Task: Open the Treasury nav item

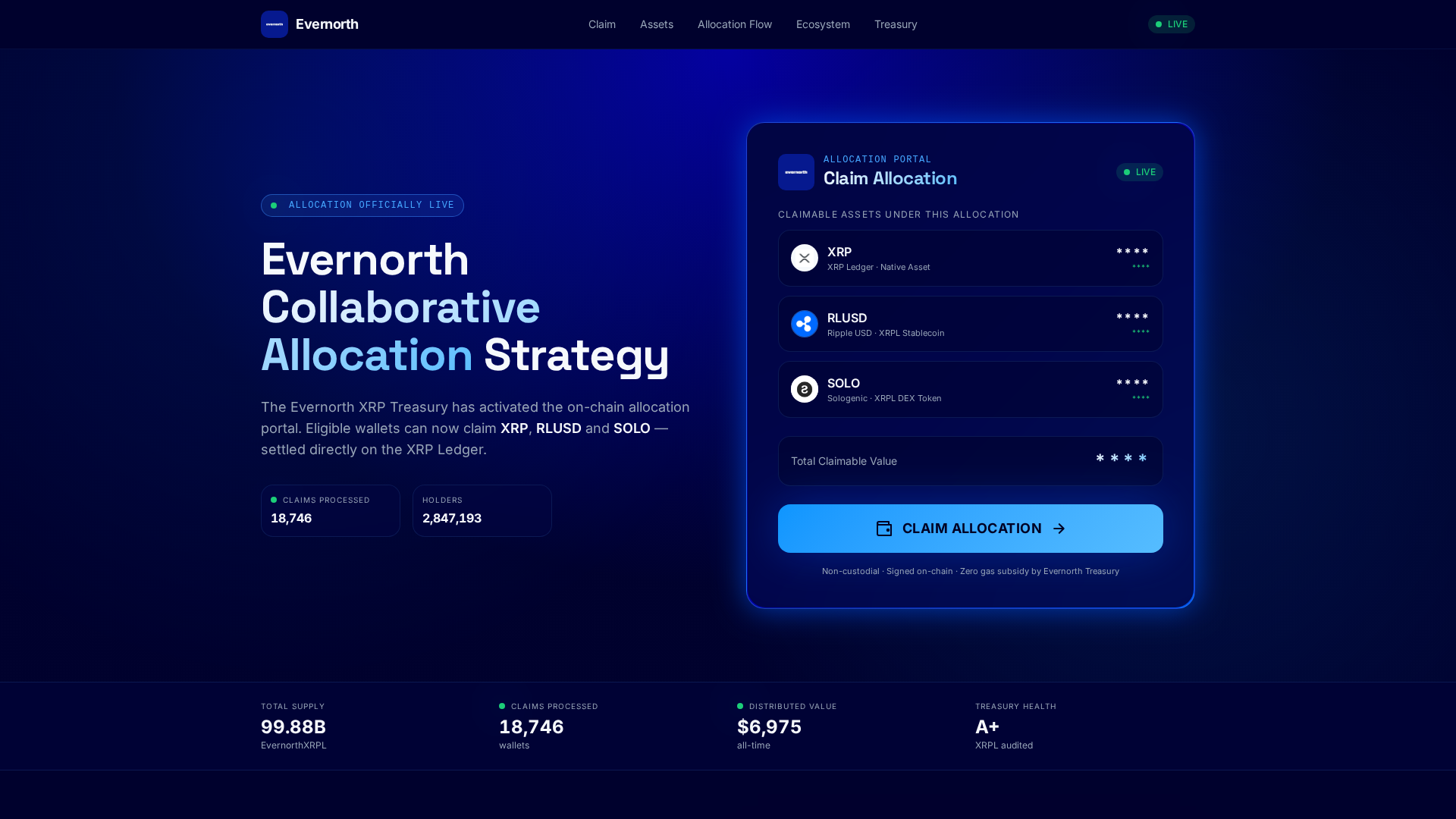Action: coord(896,24)
